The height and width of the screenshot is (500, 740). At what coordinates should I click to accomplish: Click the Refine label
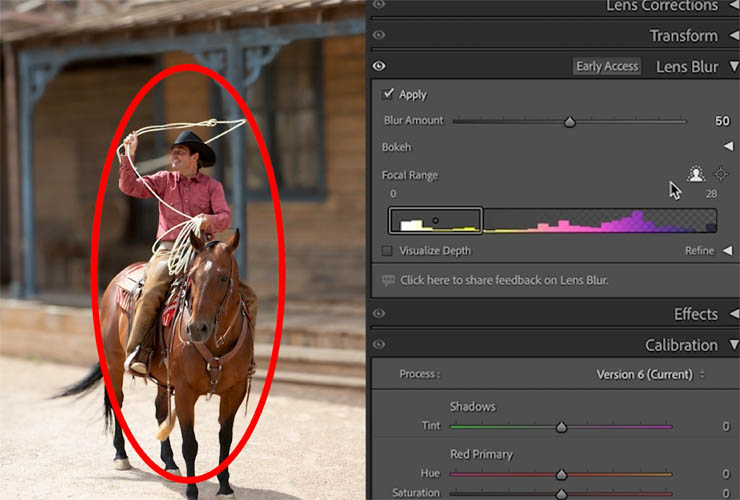(699, 251)
